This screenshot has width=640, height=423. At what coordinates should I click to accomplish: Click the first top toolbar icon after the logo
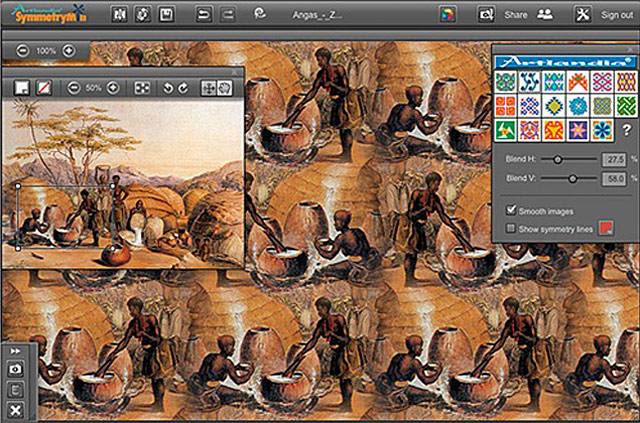(x=119, y=15)
